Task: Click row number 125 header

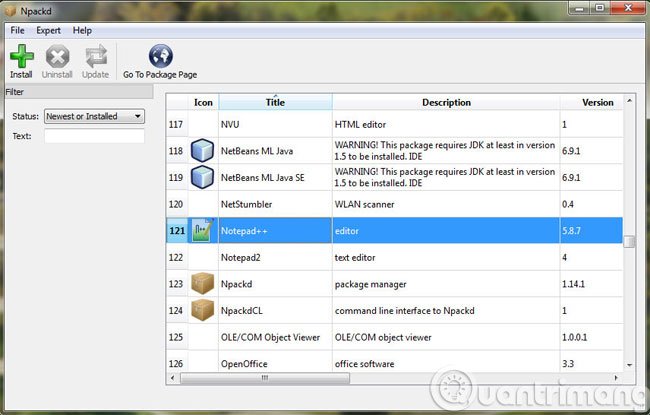Action: tap(176, 337)
